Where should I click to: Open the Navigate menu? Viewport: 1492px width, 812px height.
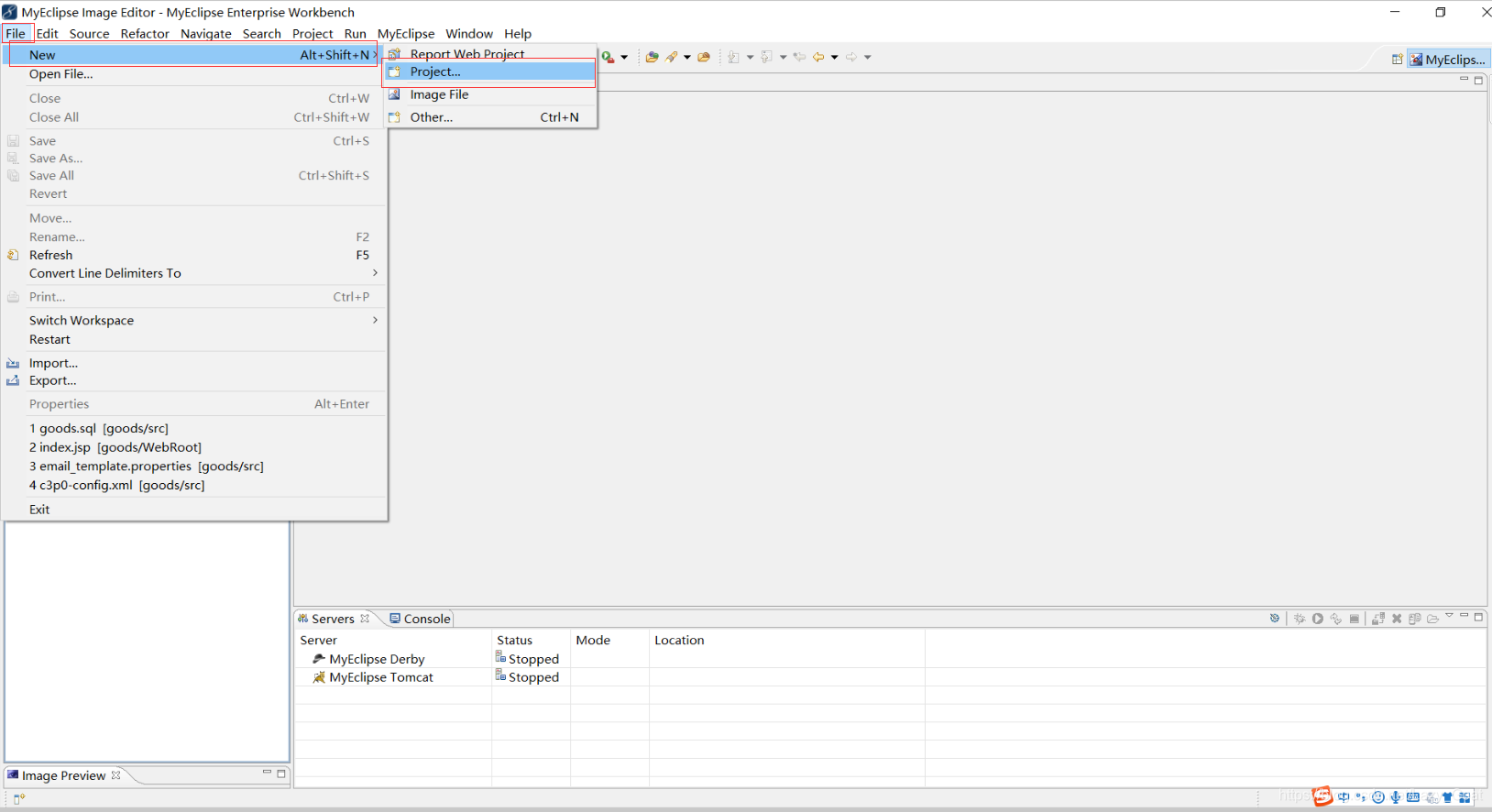[x=206, y=34]
